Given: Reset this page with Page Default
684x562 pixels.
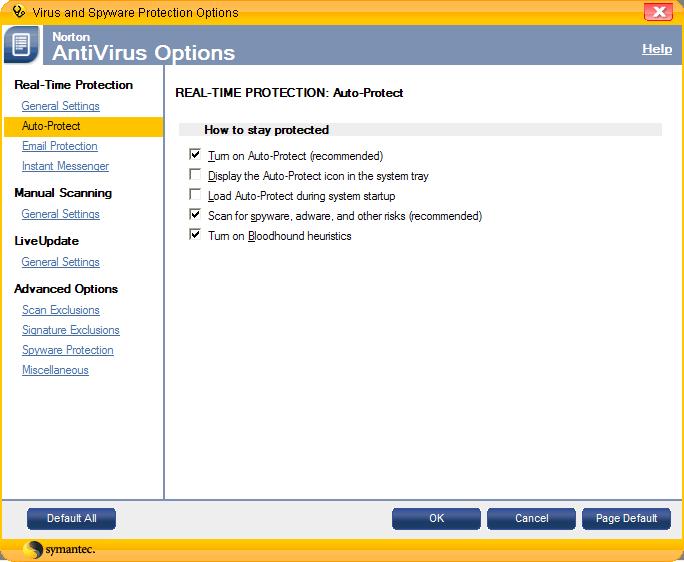Looking at the screenshot, I should coord(626,518).
